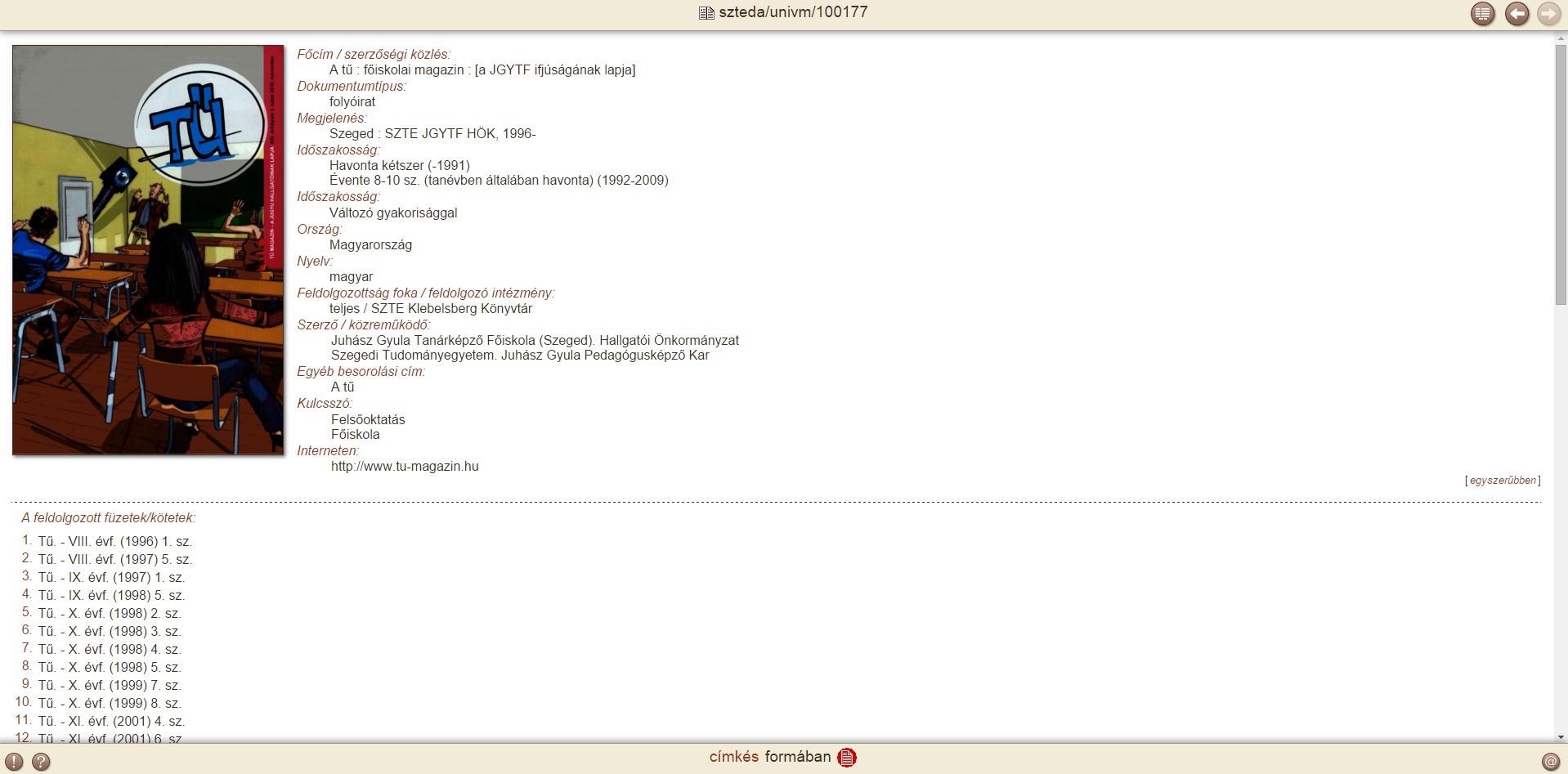
Task: Click the country value Magyarország
Action: coord(370,245)
